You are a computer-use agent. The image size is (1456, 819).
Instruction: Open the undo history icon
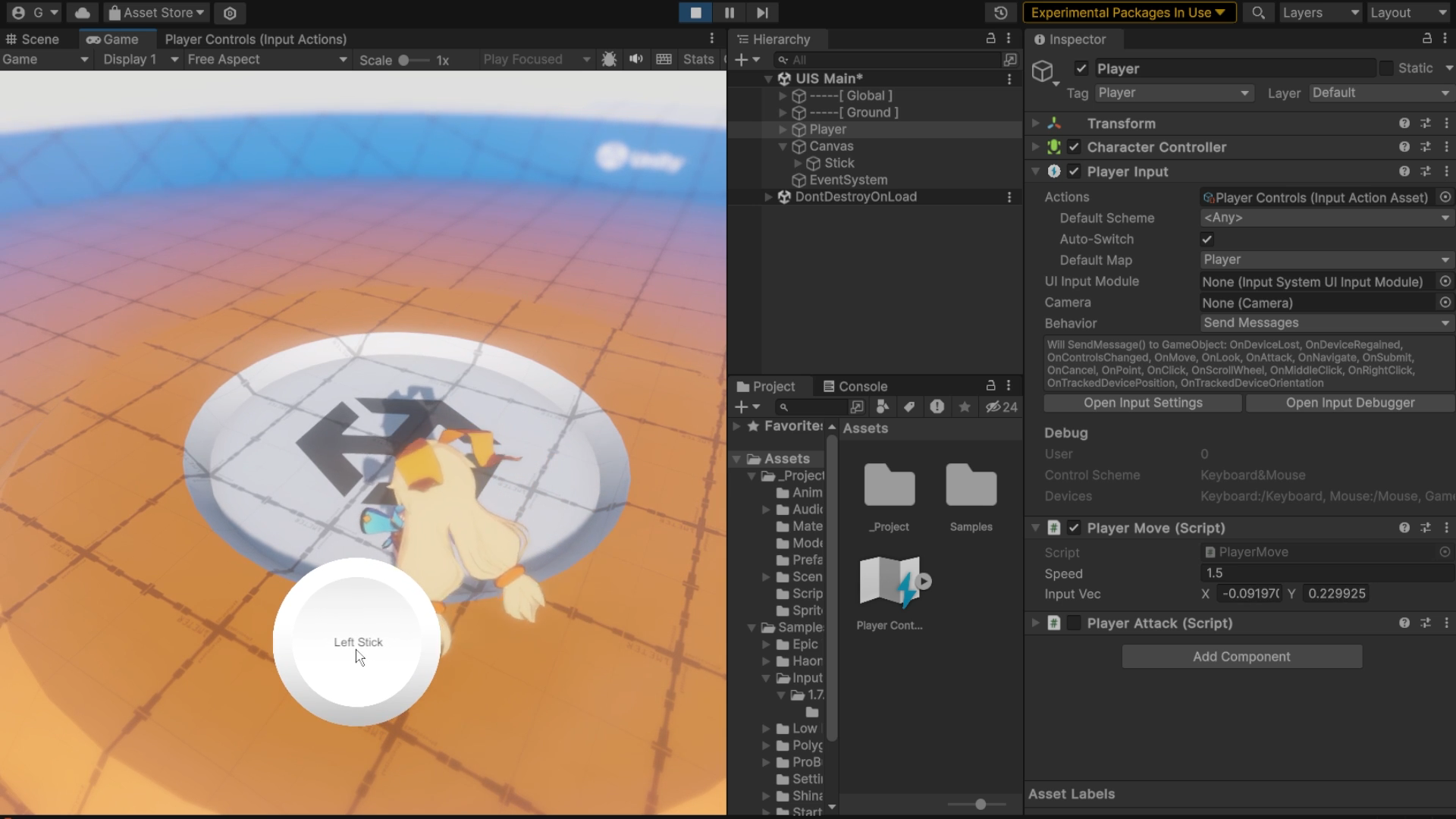(x=1000, y=13)
